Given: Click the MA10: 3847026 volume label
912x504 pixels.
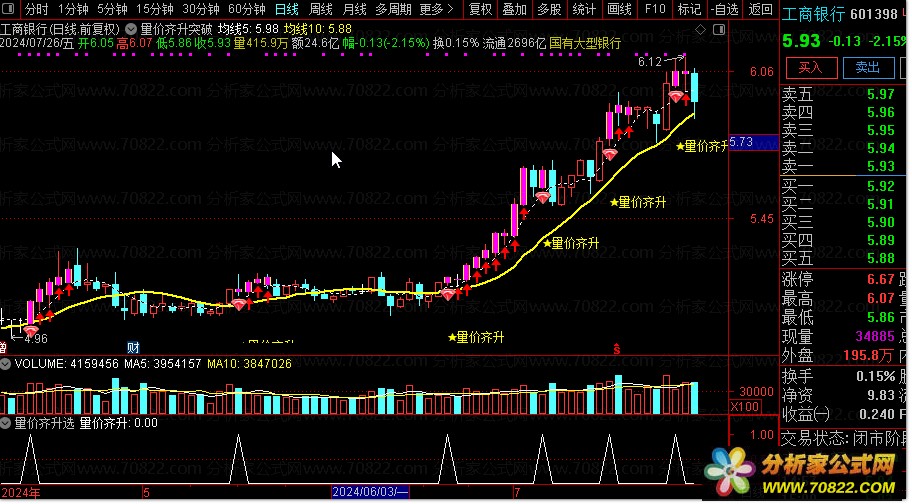Looking at the screenshot, I should [x=250, y=364].
